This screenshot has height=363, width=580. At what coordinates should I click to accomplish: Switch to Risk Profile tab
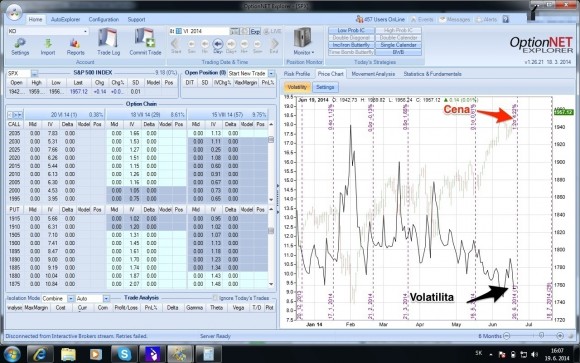pyautogui.click(x=297, y=74)
